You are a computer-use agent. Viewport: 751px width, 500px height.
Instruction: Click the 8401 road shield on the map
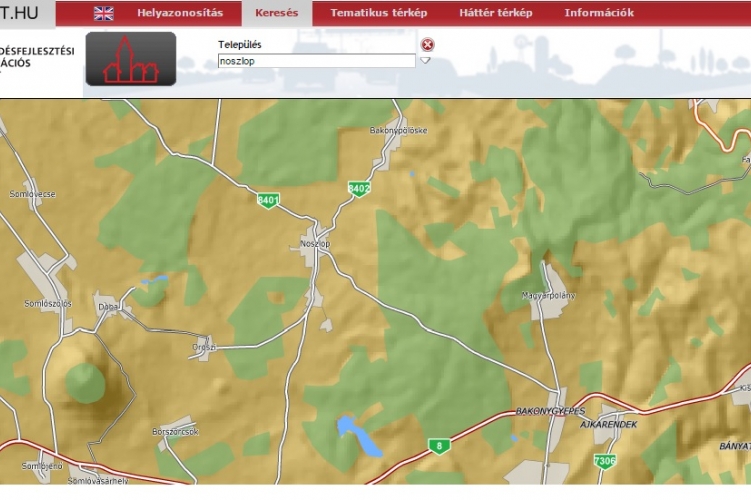pyautogui.click(x=268, y=200)
